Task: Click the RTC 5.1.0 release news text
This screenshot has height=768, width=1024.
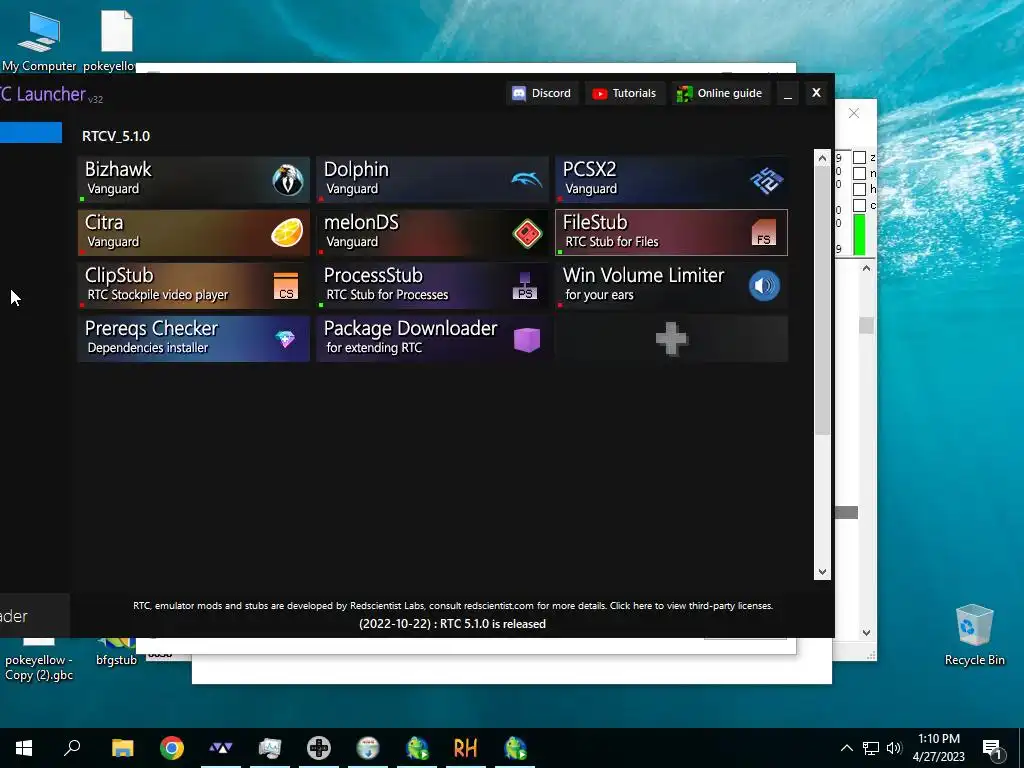Action: (x=452, y=624)
